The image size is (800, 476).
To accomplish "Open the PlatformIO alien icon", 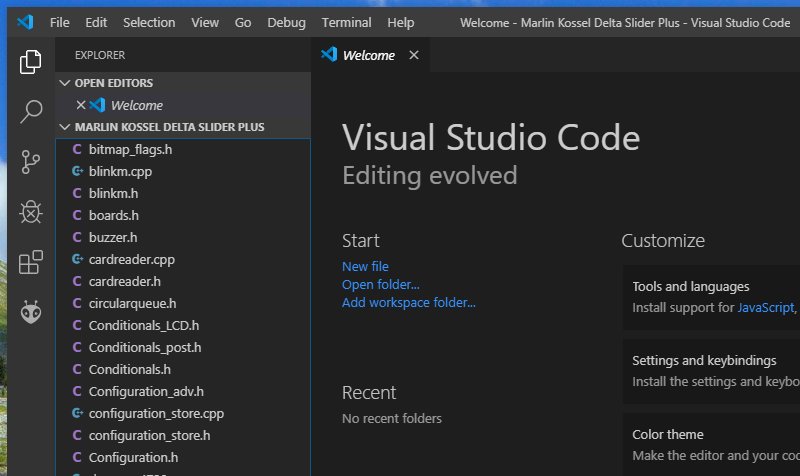I will click(x=31, y=312).
